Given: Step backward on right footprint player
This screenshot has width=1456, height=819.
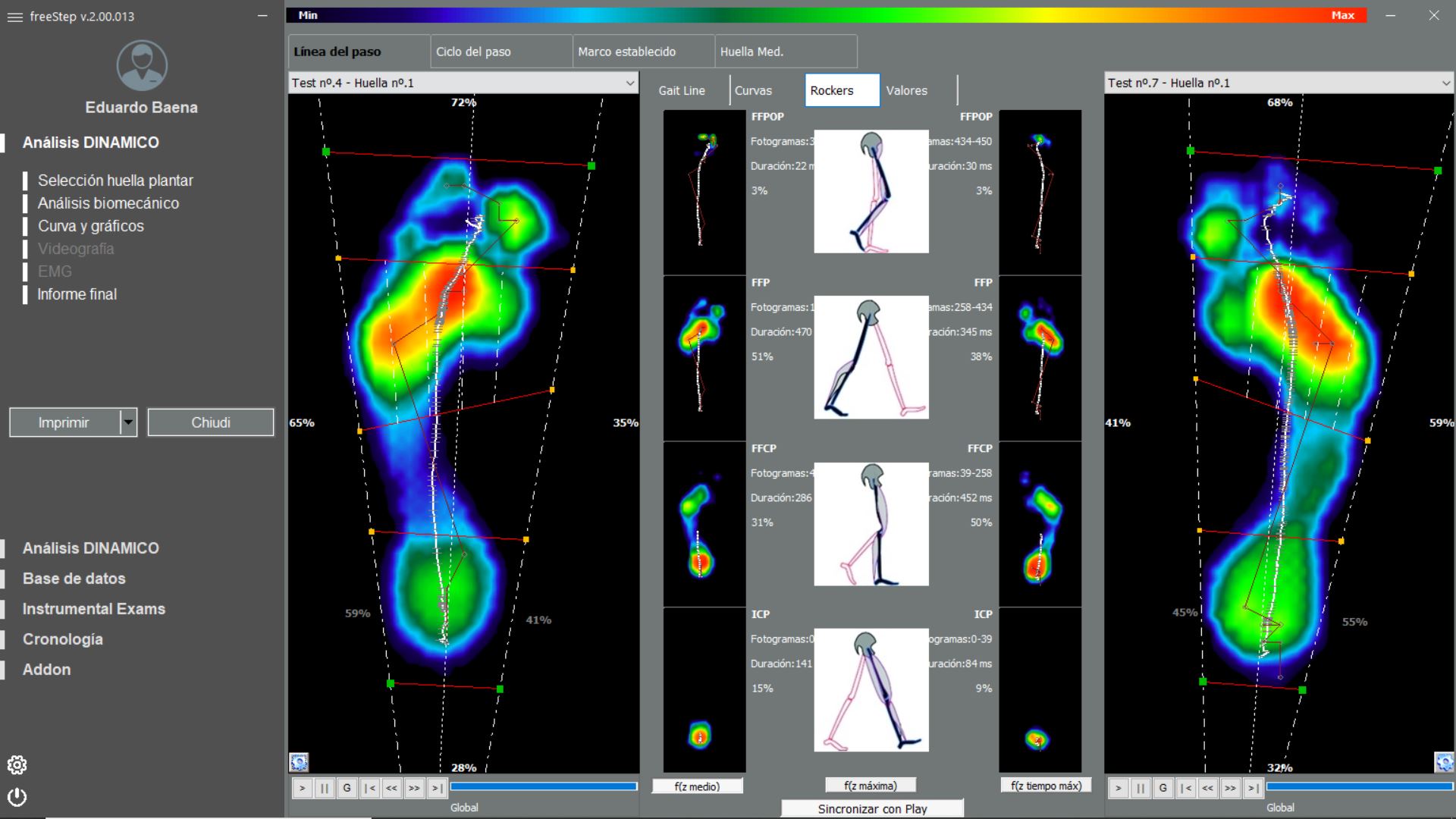Looking at the screenshot, I should [1208, 788].
